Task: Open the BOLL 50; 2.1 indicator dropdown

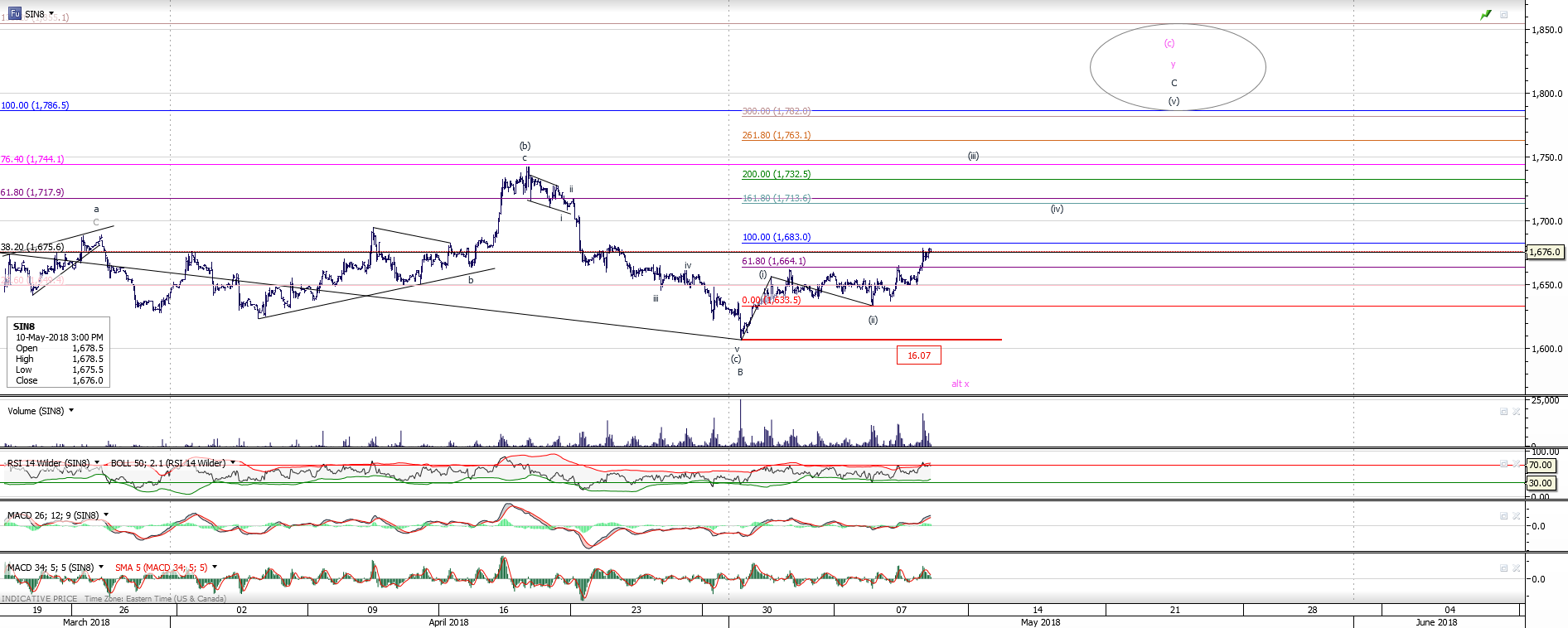Action: pyautogui.click(x=232, y=462)
